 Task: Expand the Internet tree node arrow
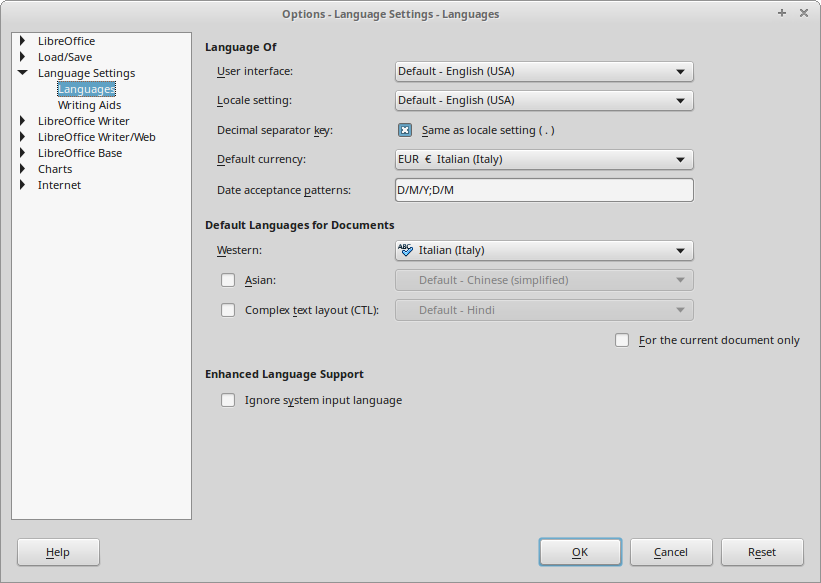click(x=22, y=185)
